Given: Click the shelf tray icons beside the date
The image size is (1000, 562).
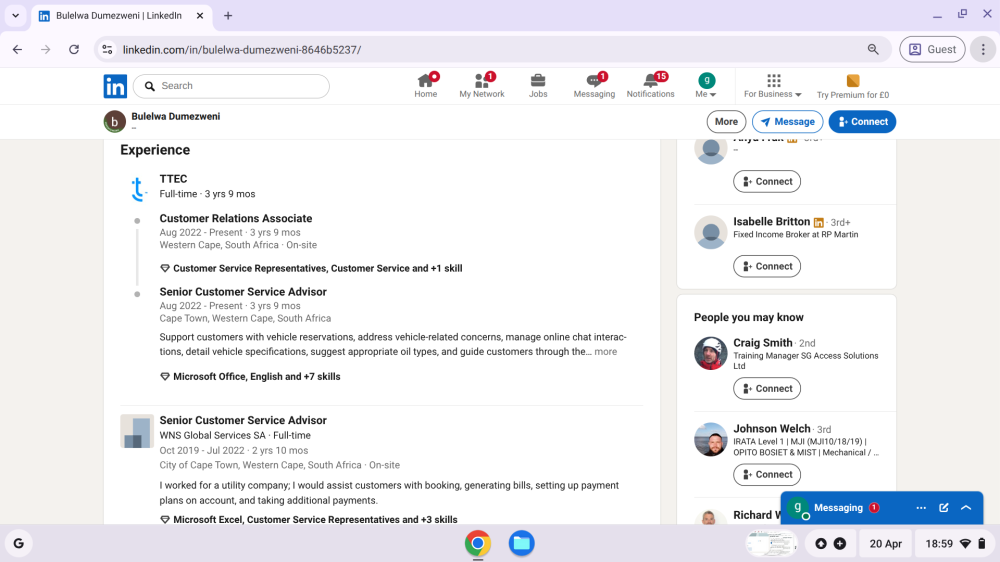Looking at the screenshot, I should point(830,544).
